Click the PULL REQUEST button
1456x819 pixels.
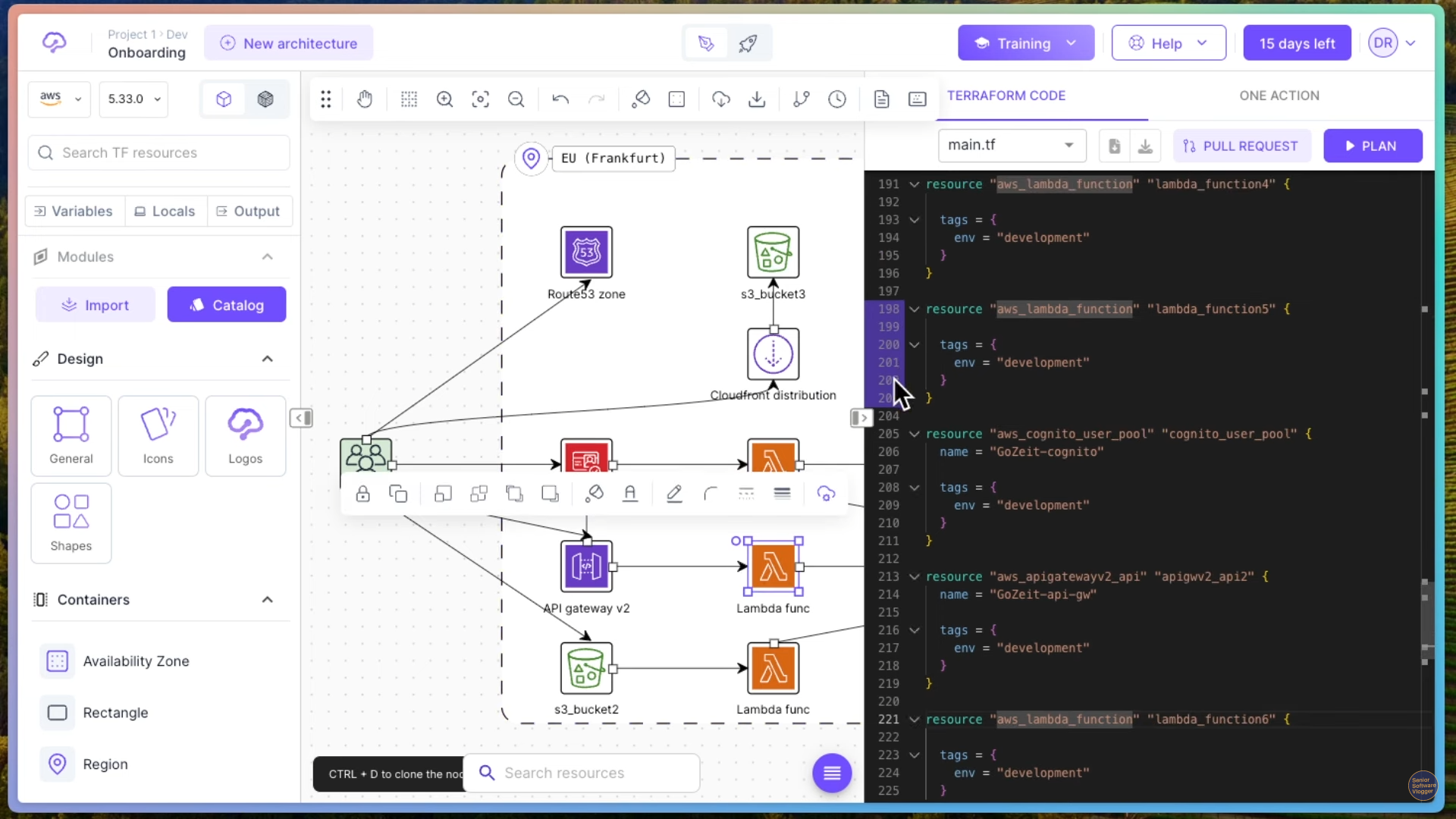(1241, 146)
